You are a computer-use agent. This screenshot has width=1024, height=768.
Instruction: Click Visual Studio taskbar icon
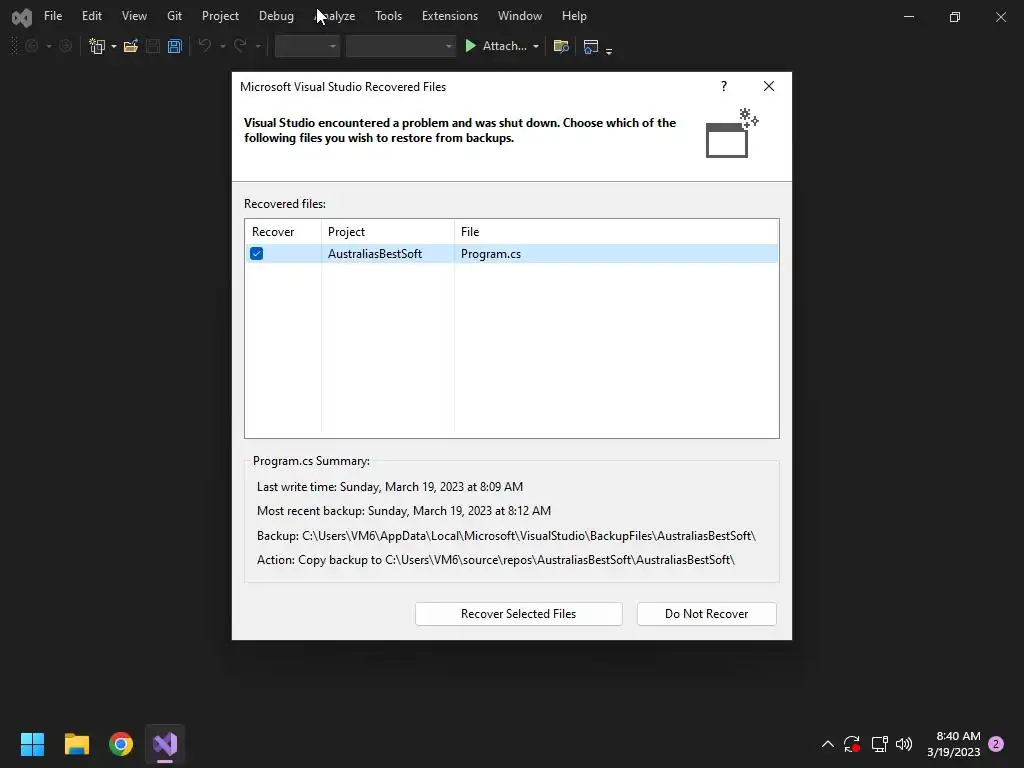(165, 744)
